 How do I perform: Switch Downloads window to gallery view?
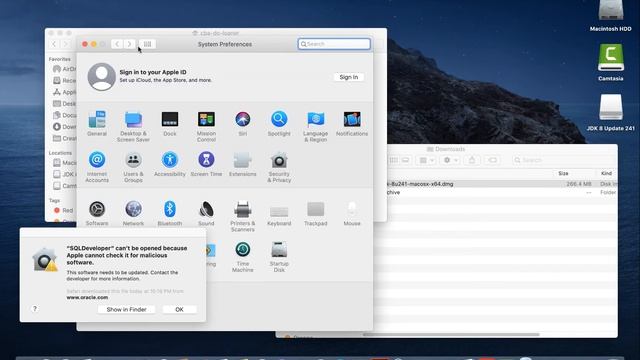[x=406, y=160]
